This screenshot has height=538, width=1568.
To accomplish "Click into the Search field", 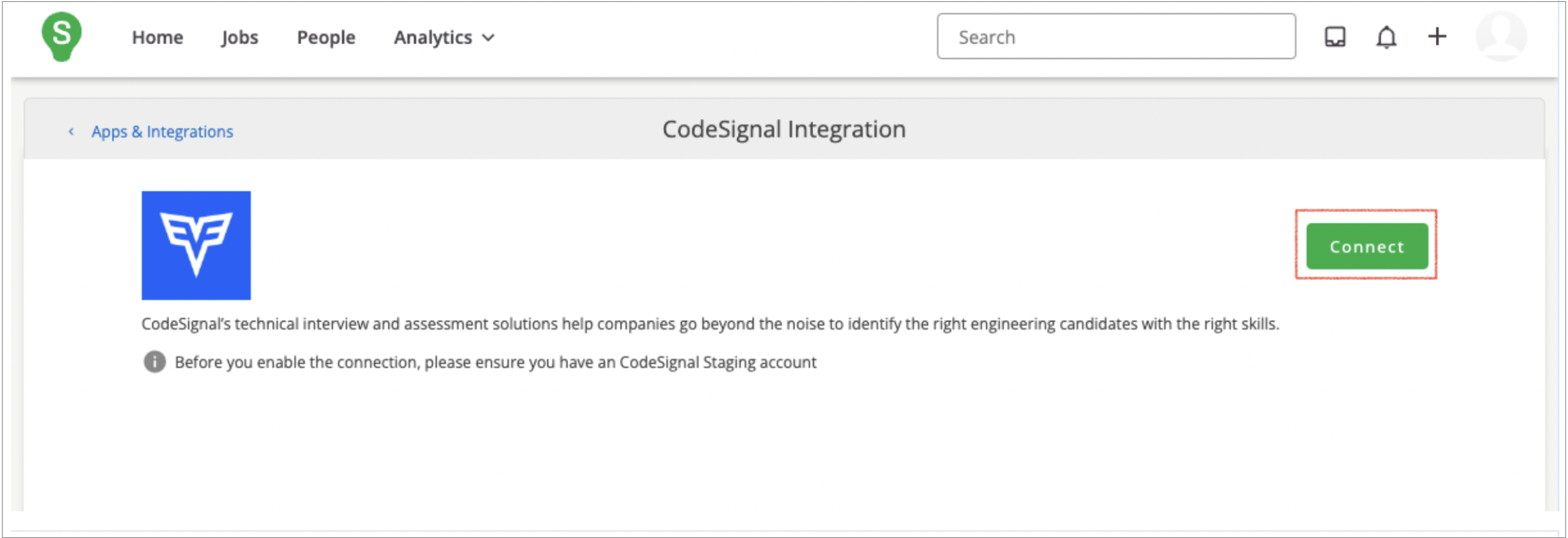I will [1116, 36].
